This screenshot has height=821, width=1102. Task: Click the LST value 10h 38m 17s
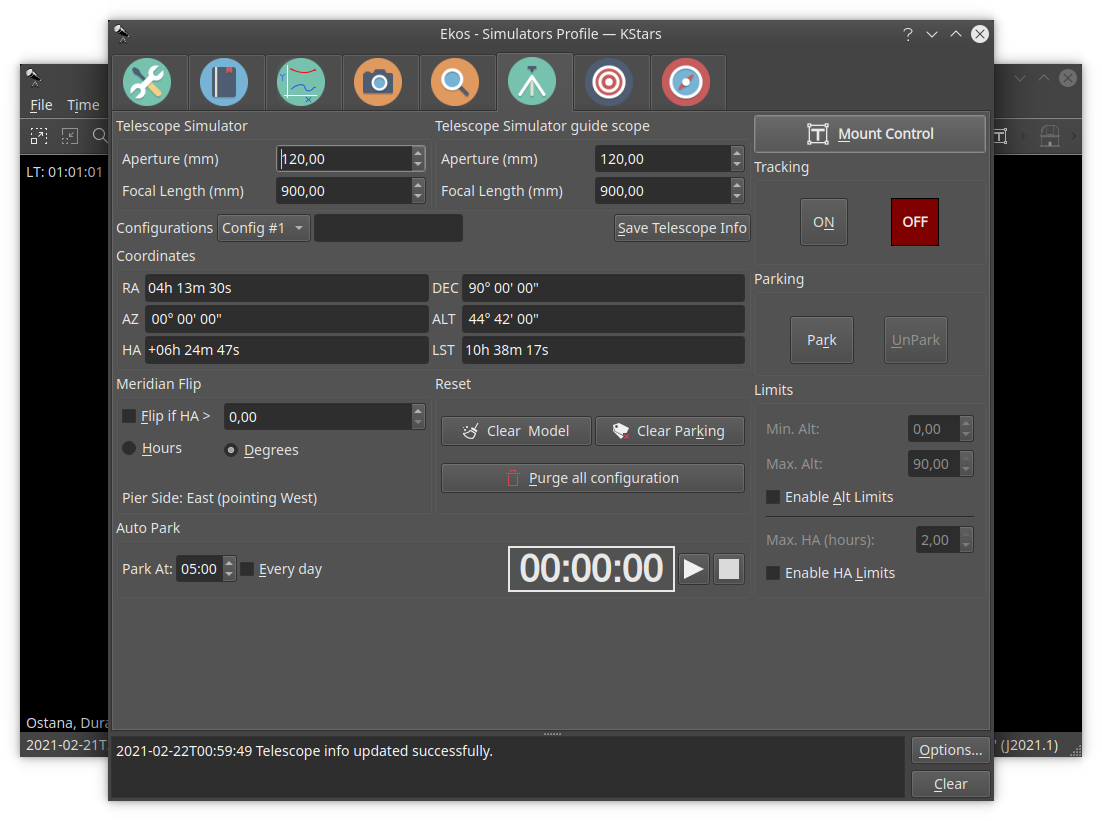(x=603, y=350)
